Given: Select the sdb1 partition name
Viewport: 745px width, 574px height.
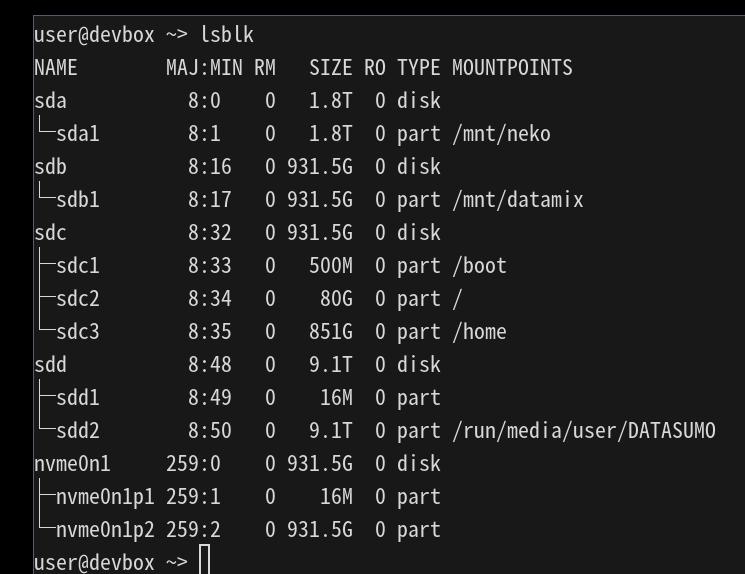Looking at the screenshot, I should [x=78, y=200].
